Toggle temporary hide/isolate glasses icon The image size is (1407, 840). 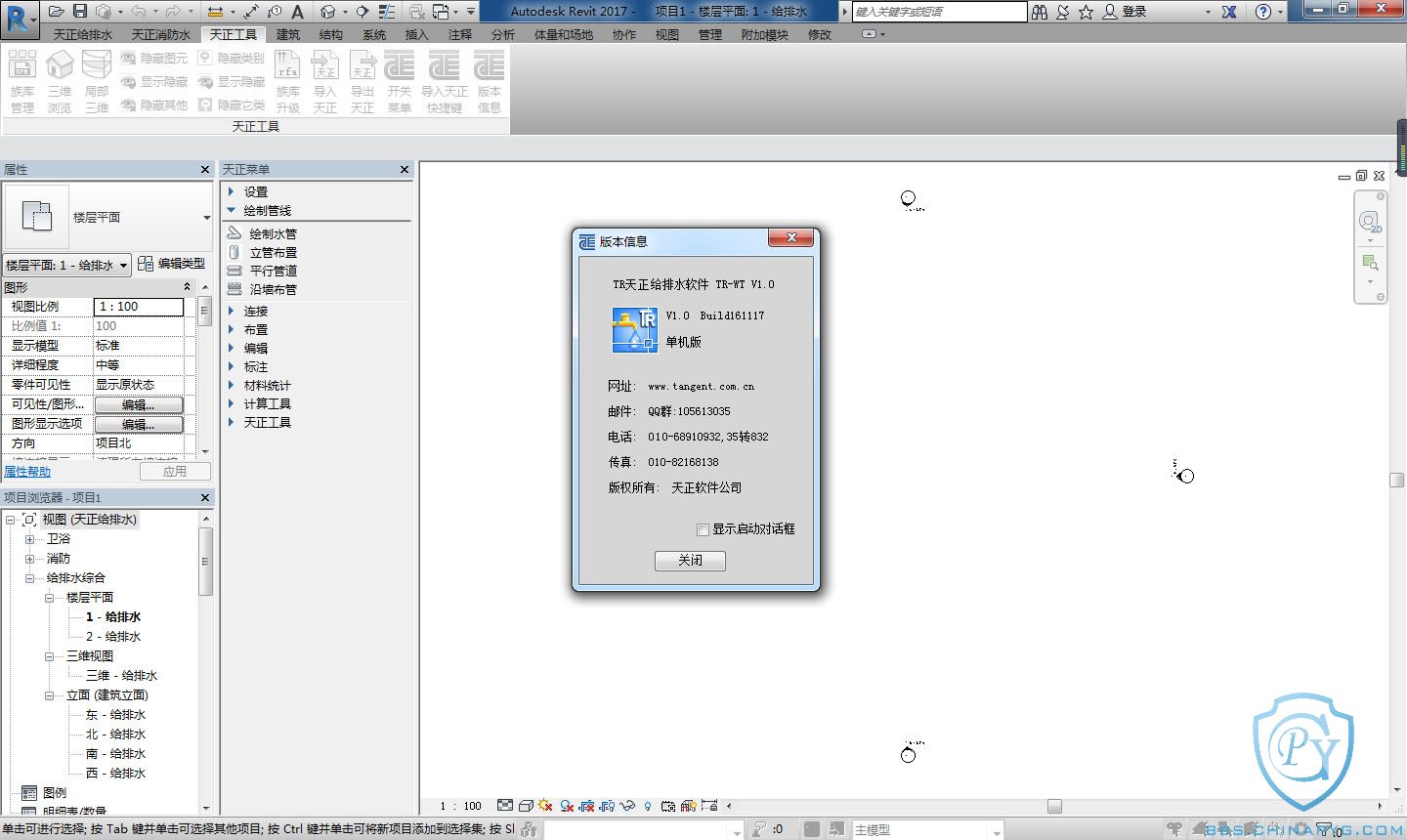627,806
